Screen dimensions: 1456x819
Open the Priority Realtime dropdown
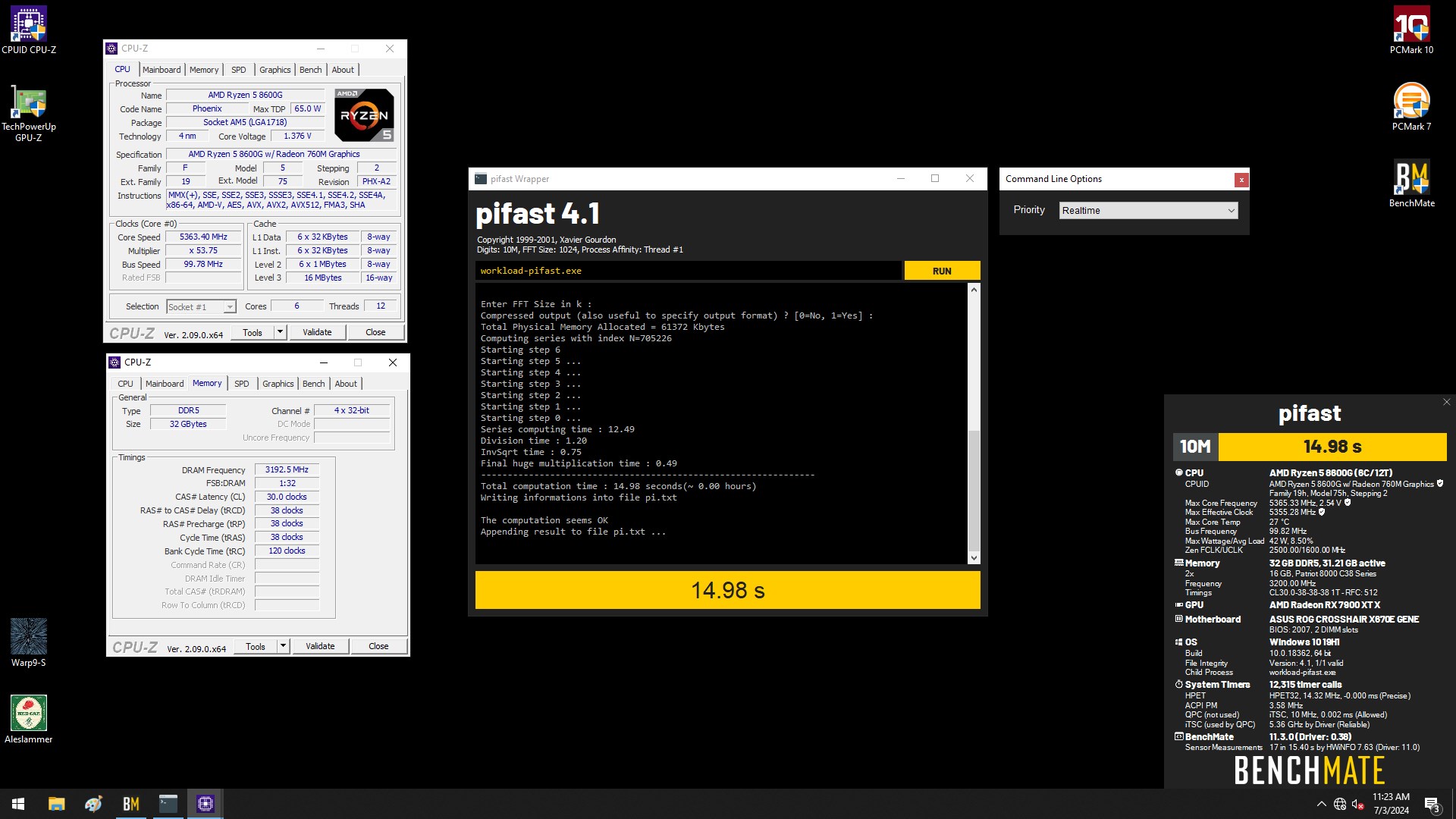1148,210
